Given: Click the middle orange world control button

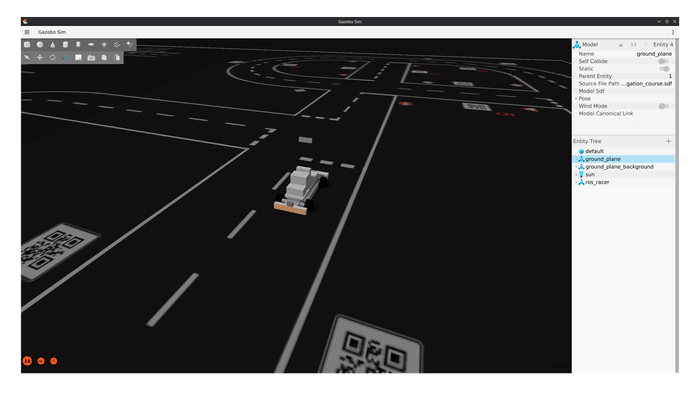Looking at the screenshot, I should 41,361.
